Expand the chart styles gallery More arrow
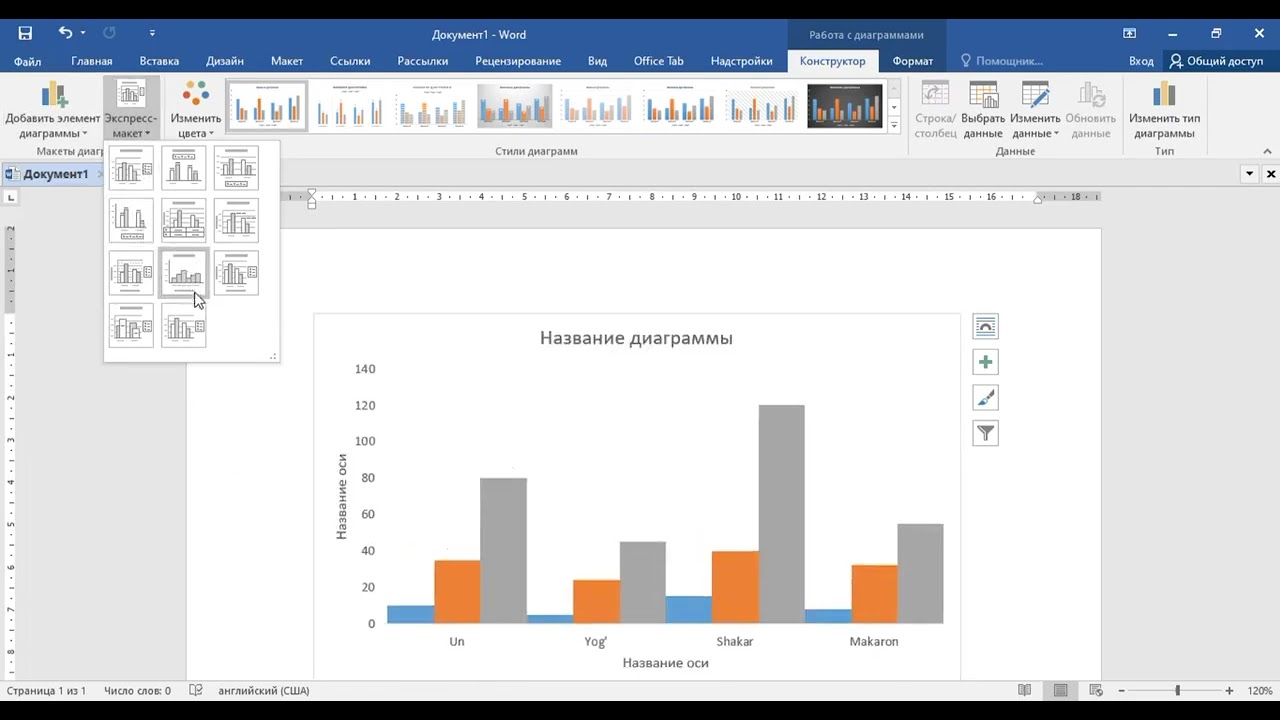 [x=894, y=126]
